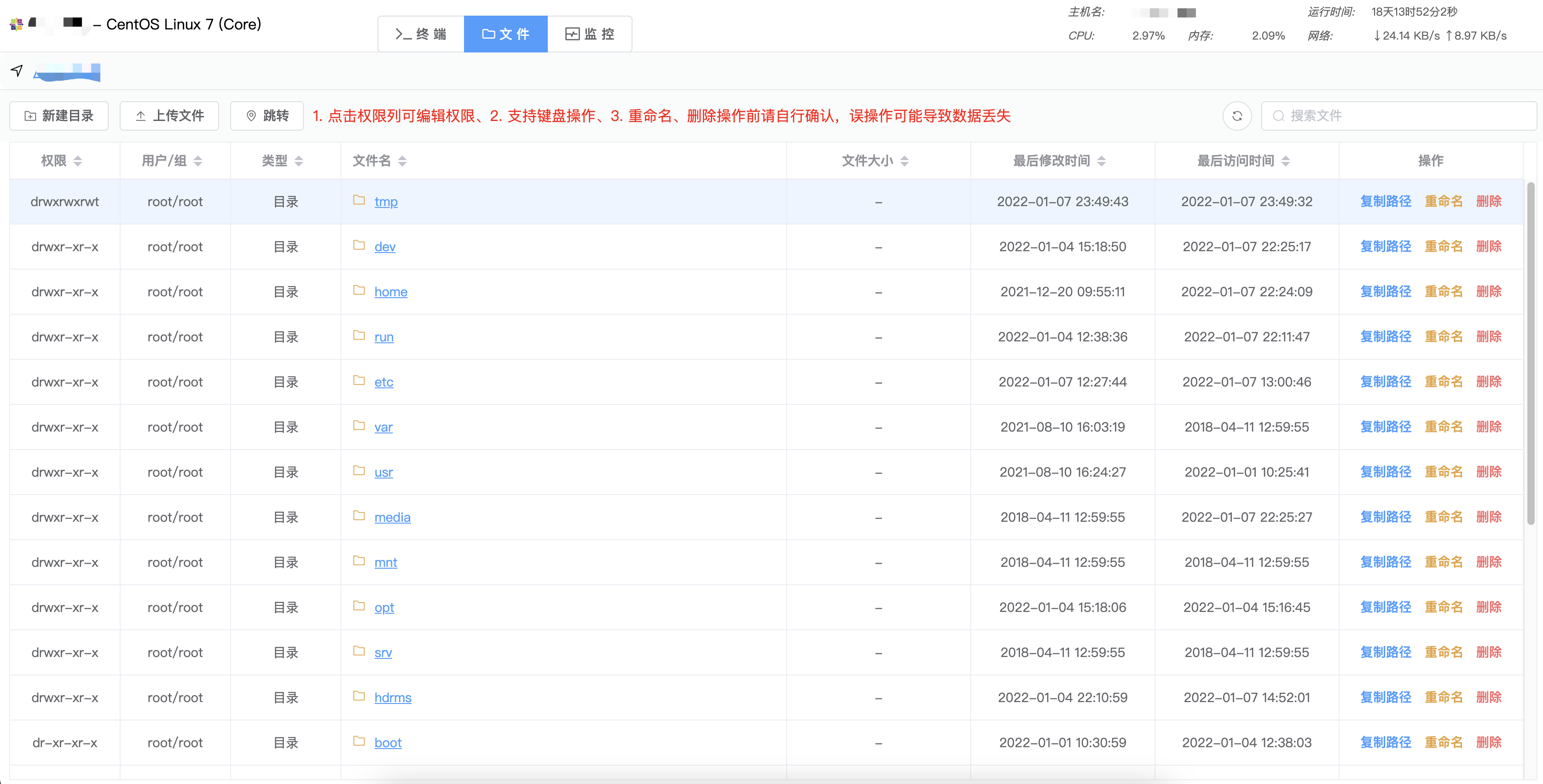Click the refresh file list icon
Screen dimensions: 1543x784
(x=1237, y=115)
